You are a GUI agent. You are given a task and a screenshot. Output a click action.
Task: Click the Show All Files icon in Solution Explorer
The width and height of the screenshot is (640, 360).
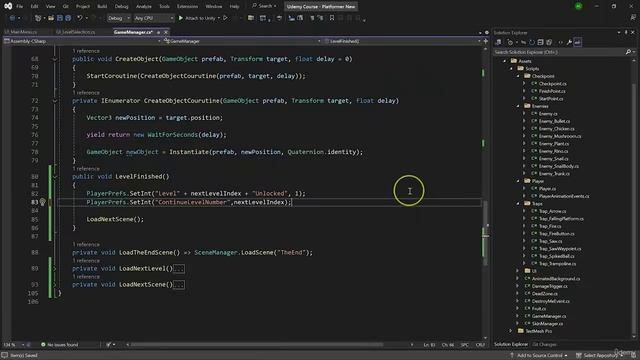(x=549, y=42)
